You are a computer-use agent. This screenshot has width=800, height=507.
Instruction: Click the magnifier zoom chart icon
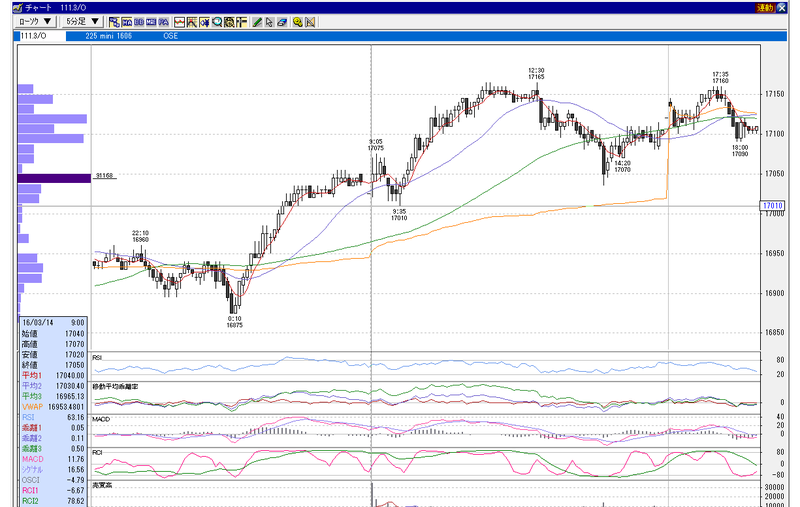pyautogui.click(x=217, y=22)
